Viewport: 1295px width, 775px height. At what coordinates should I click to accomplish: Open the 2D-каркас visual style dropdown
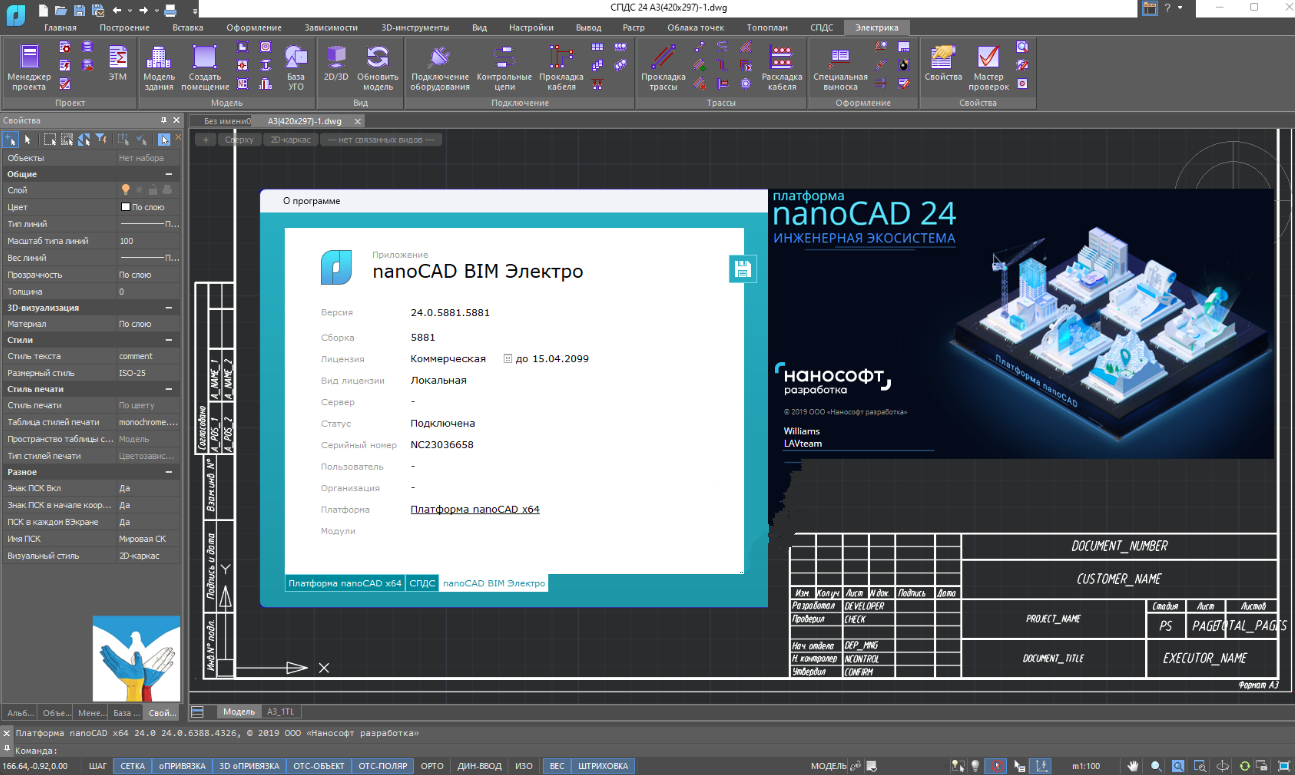(x=289, y=140)
